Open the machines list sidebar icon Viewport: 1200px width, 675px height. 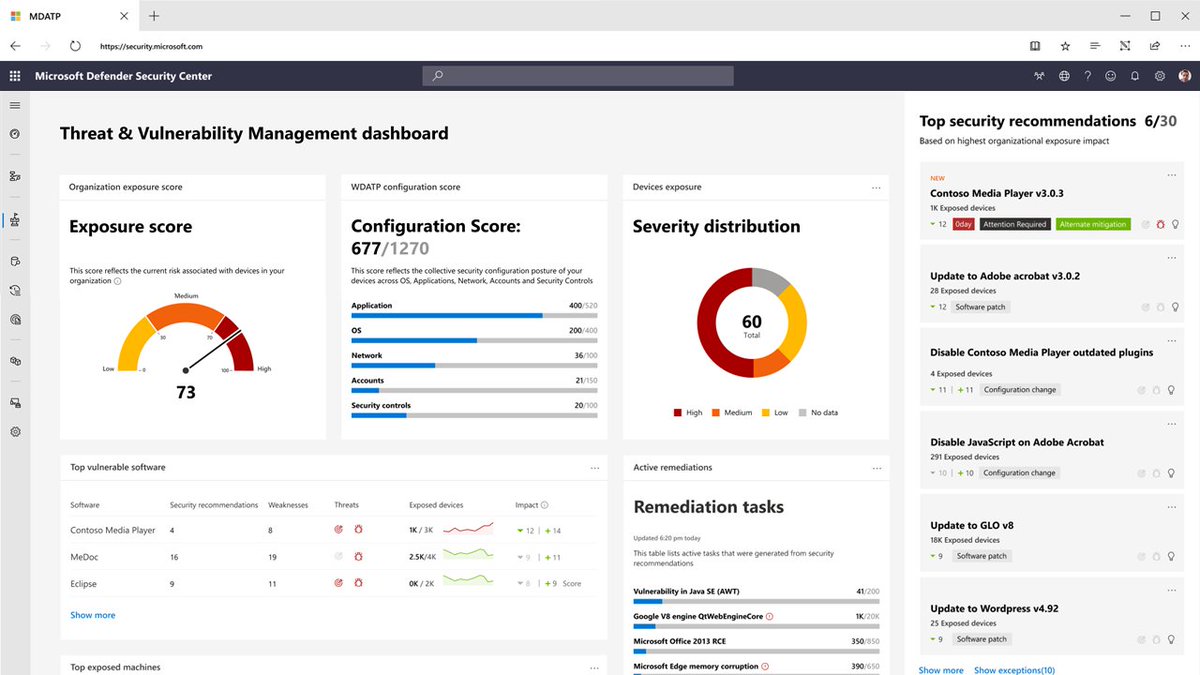coord(15,261)
